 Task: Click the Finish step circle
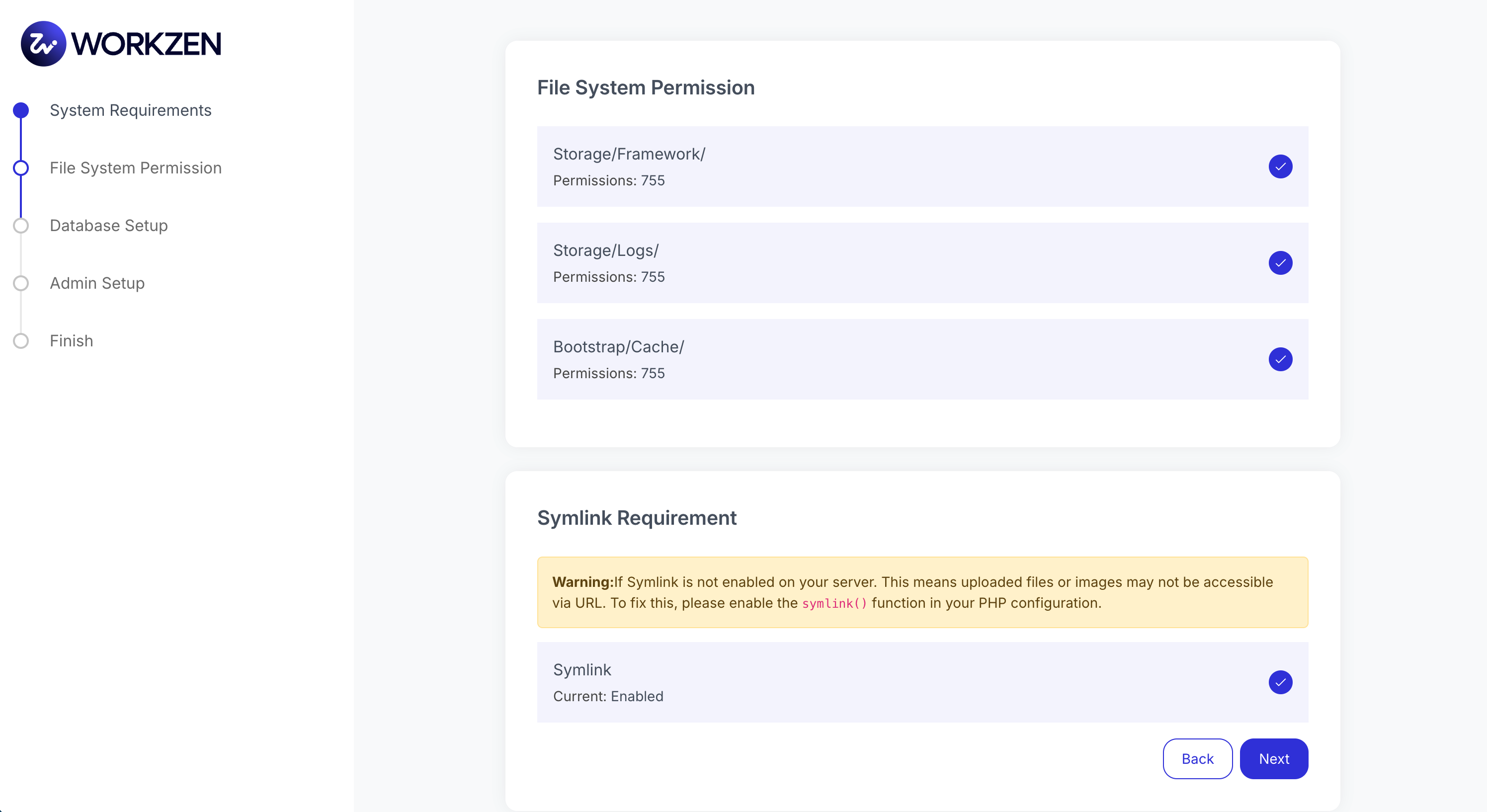tap(21, 341)
